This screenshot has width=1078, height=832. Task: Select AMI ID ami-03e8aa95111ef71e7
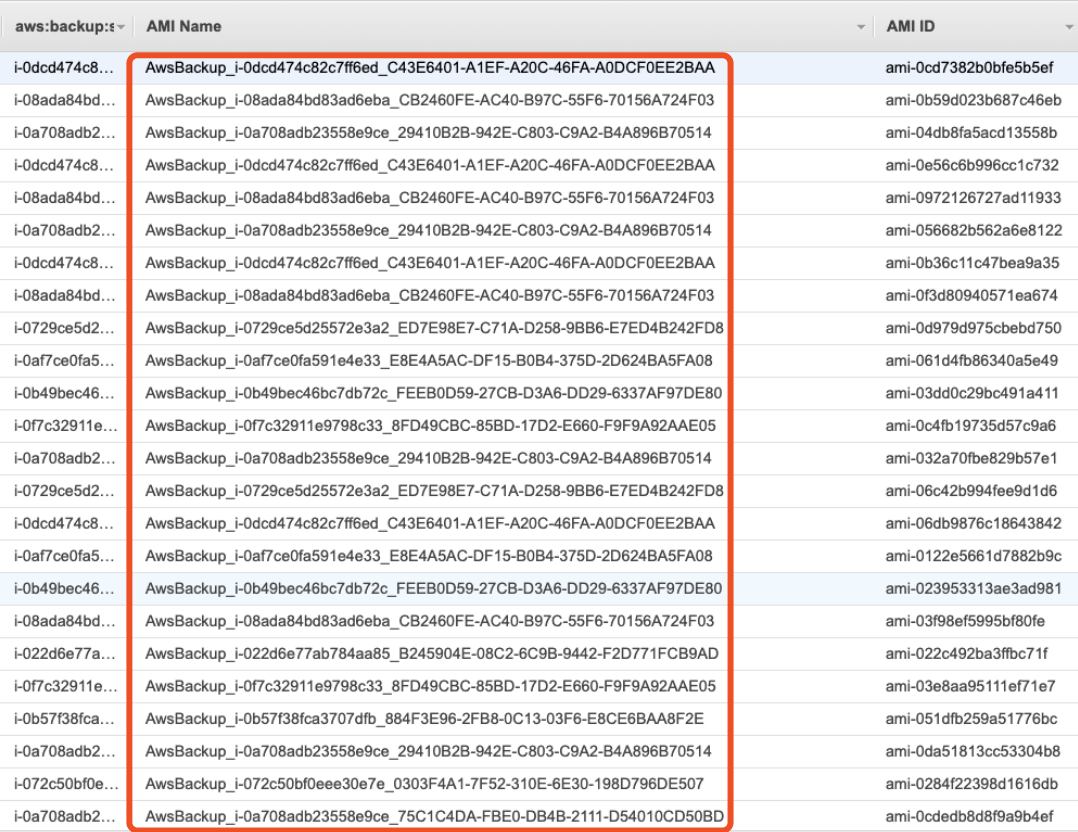[x=970, y=686]
